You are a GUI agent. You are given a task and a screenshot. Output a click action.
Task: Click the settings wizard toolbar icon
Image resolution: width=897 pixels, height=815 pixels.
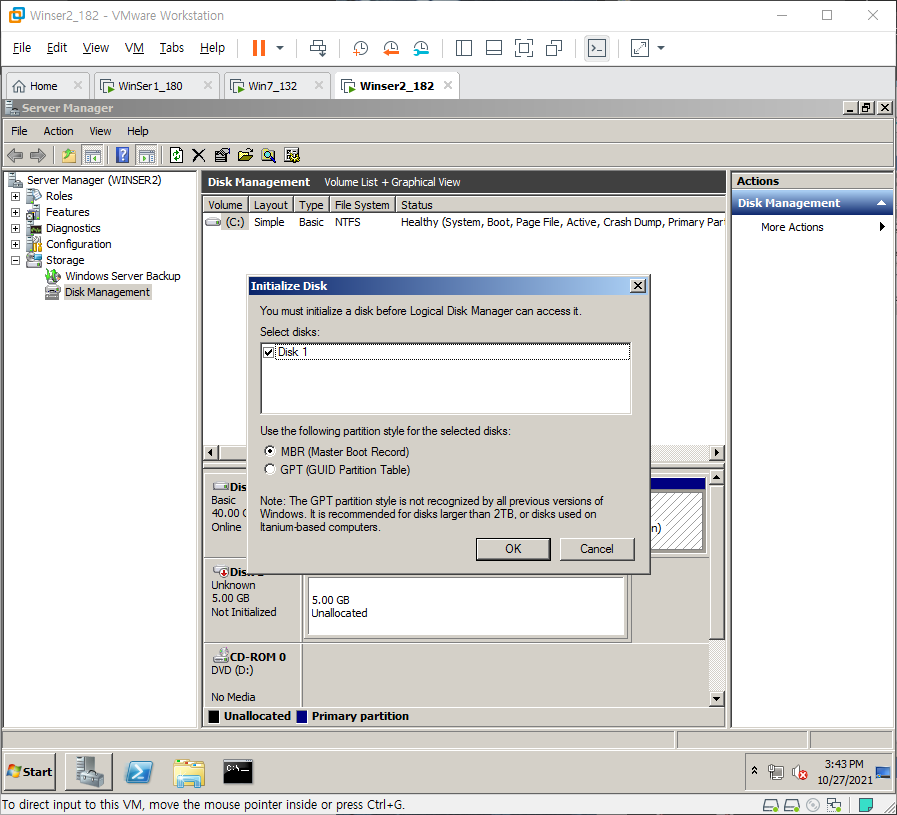point(292,155)
